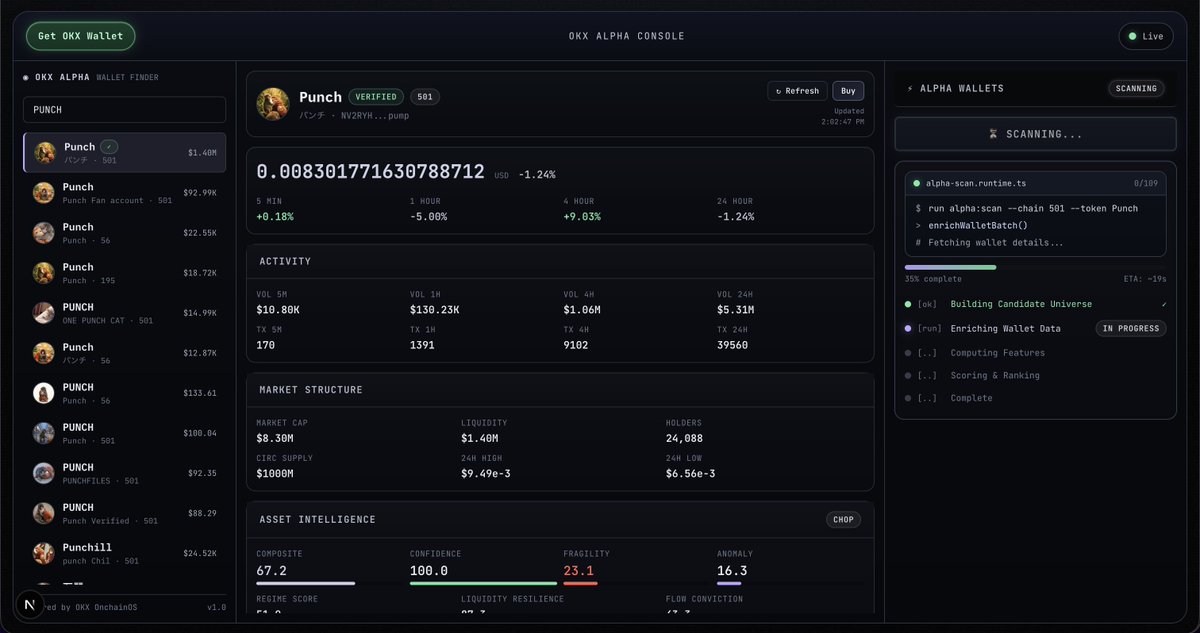Click the Buy button
Screen dimensions: 1200x633
(848, 91)
